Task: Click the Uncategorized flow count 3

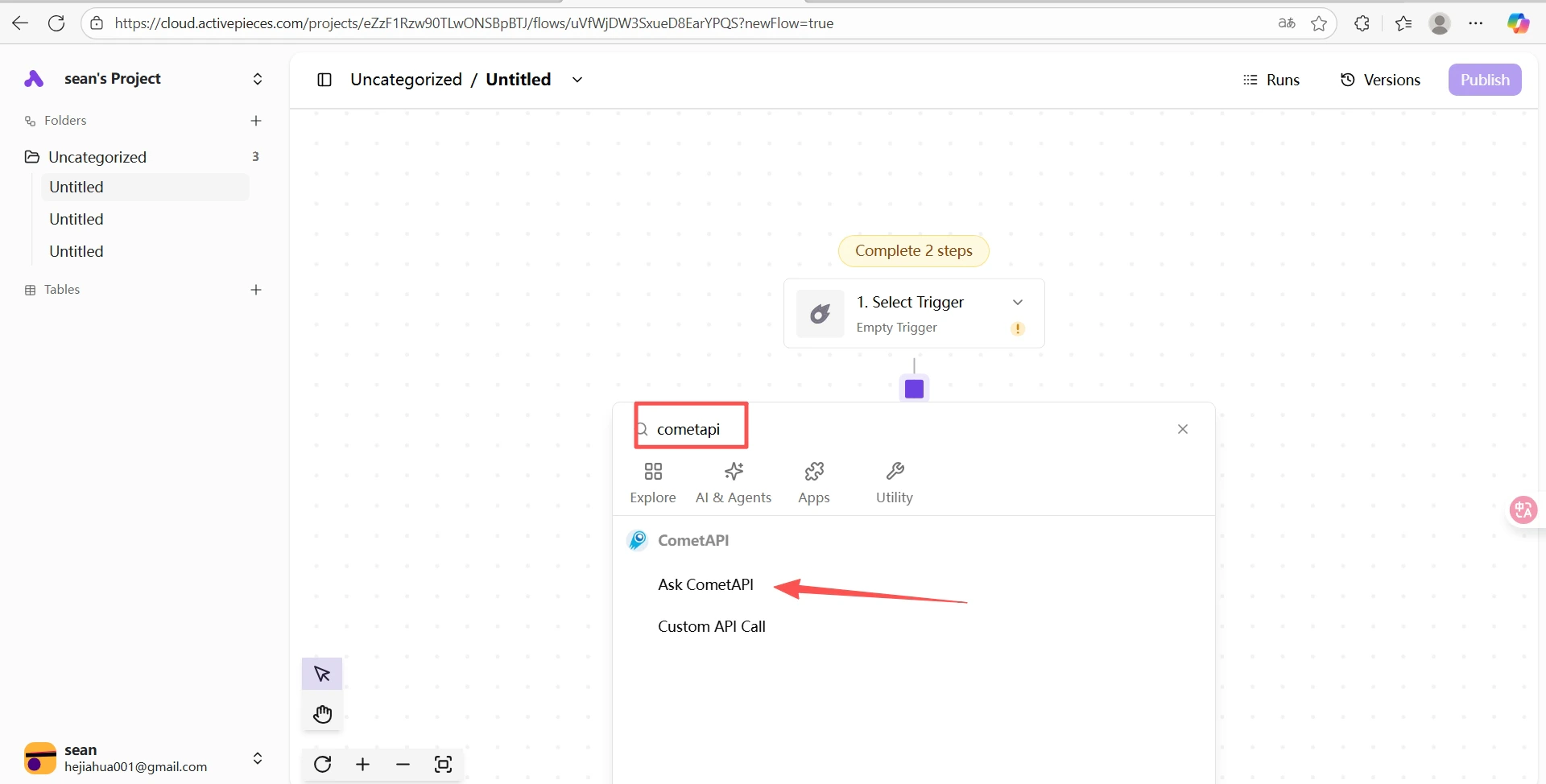Action: (255, 156)
